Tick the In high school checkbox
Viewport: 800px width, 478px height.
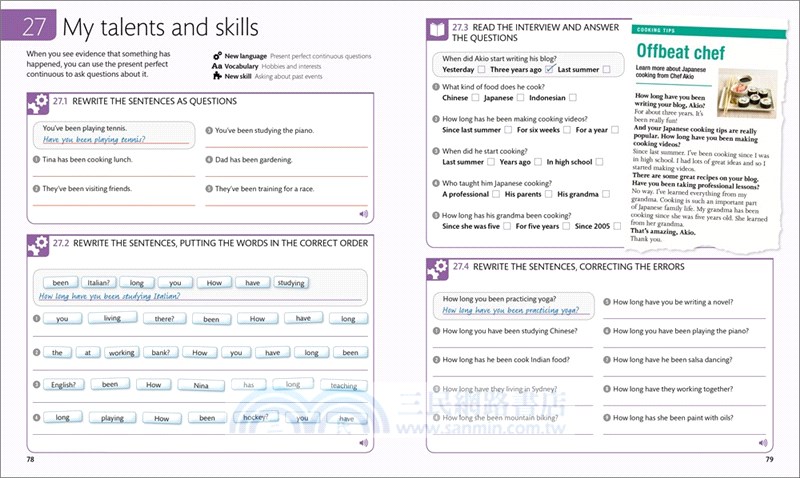[599, 162]
